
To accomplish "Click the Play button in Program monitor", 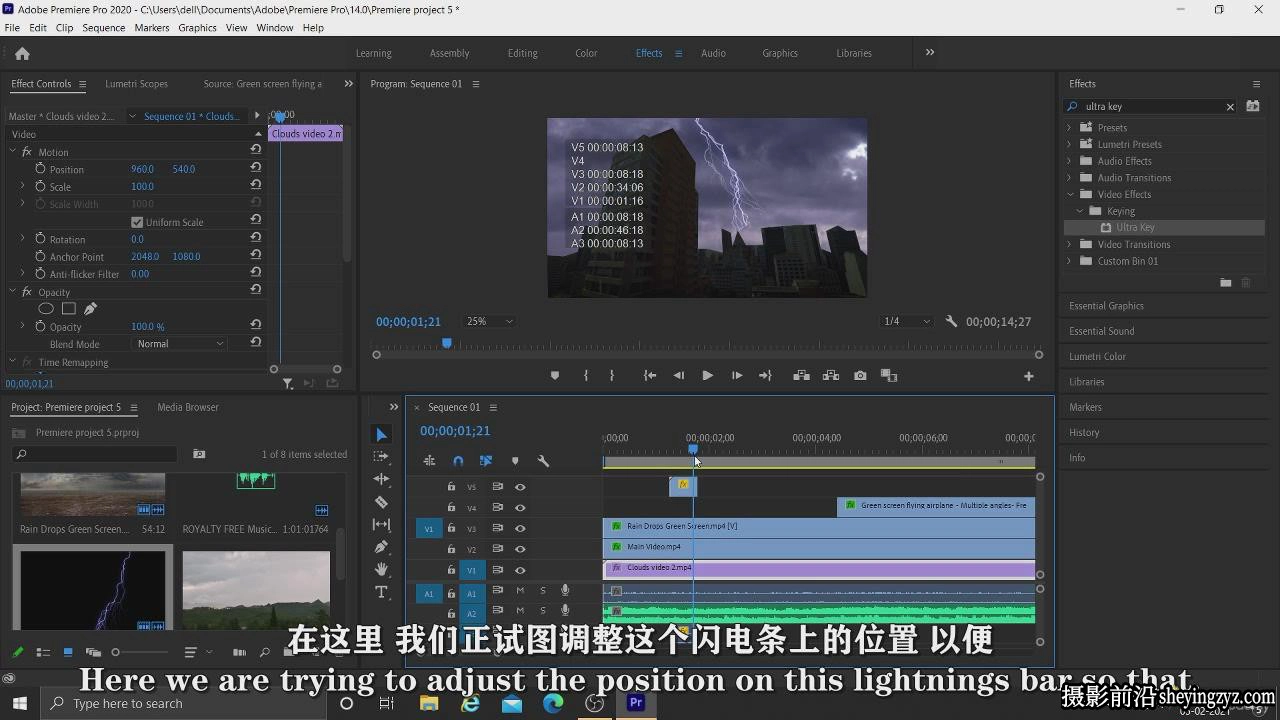I will coord(707,376).
